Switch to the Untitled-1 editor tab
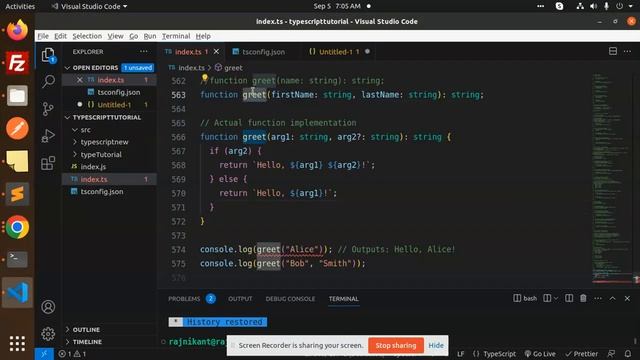640x360 pixels. click(339, 52)
